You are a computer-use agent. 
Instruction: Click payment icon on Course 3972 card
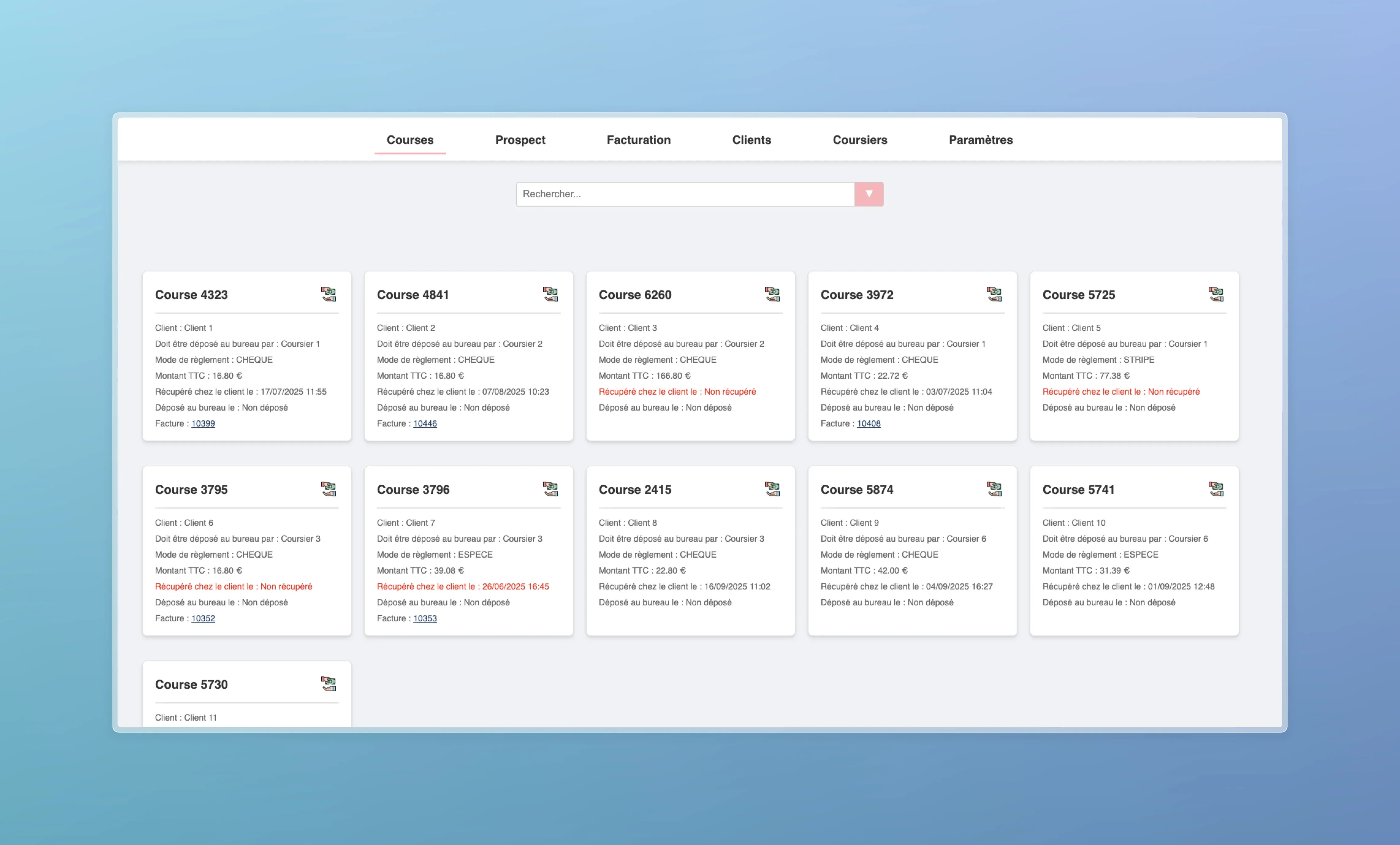pyautogui.click(x=994, y=294)
